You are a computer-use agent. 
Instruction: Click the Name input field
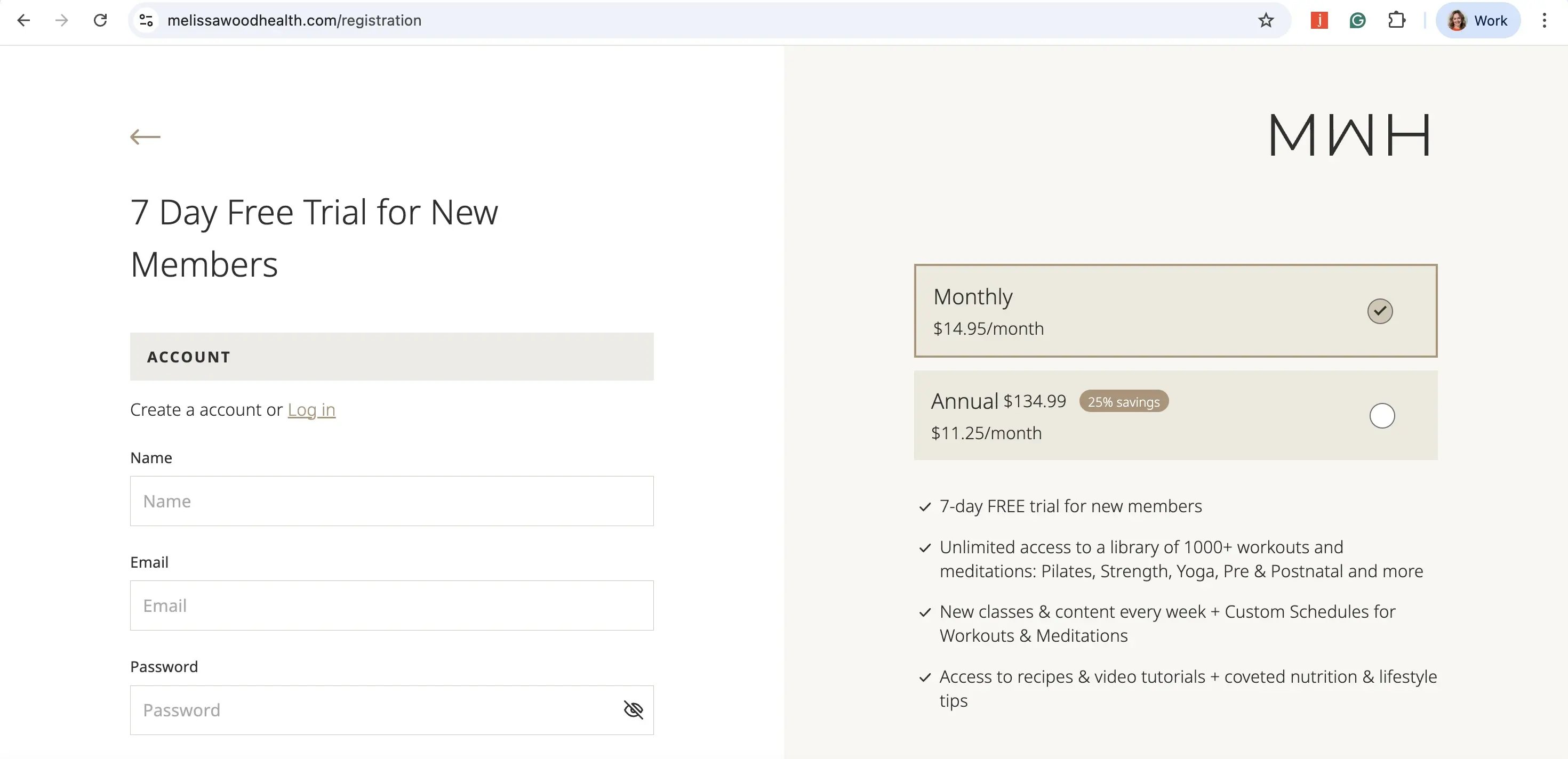(x=391, y=500)
